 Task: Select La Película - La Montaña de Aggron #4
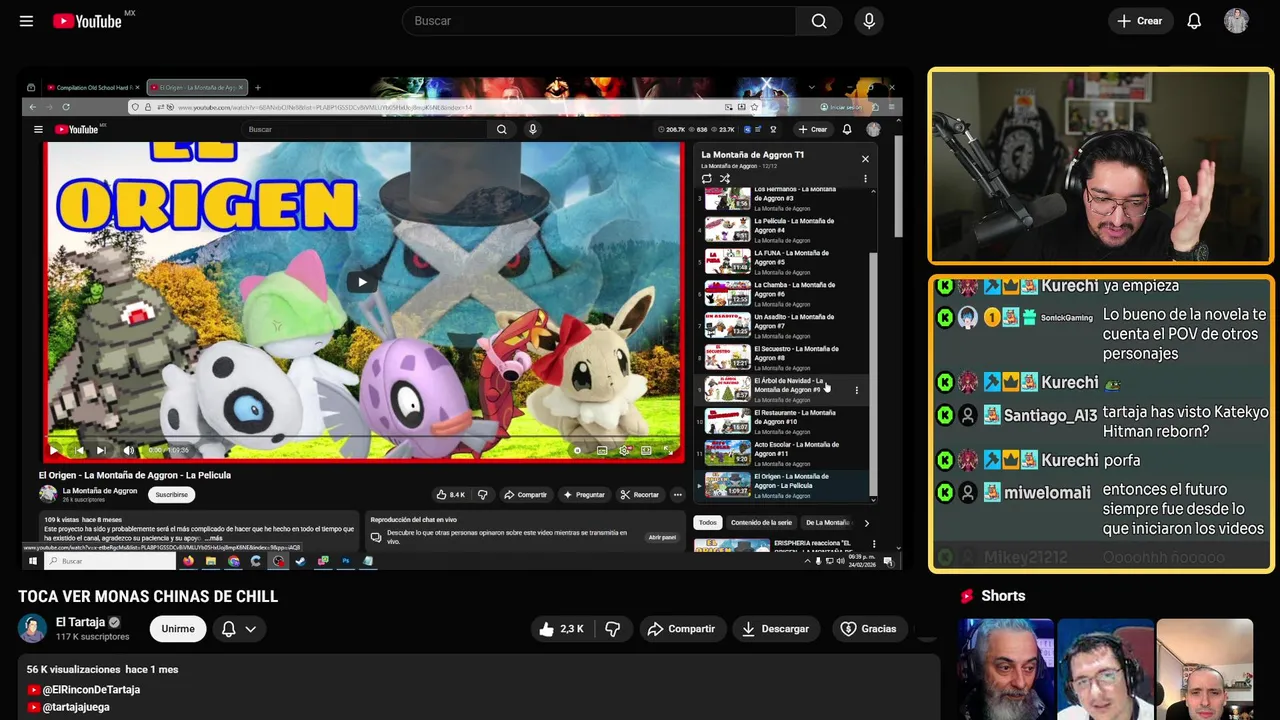(783, 230)
